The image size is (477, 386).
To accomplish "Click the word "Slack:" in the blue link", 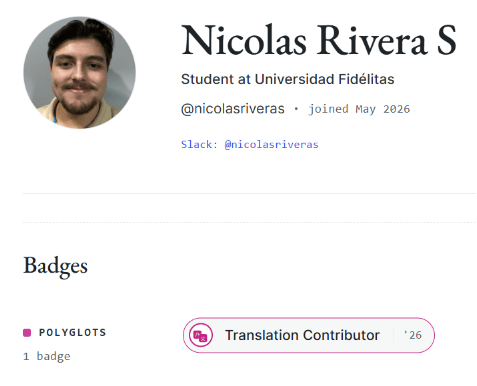I will [x=199, y=144].
